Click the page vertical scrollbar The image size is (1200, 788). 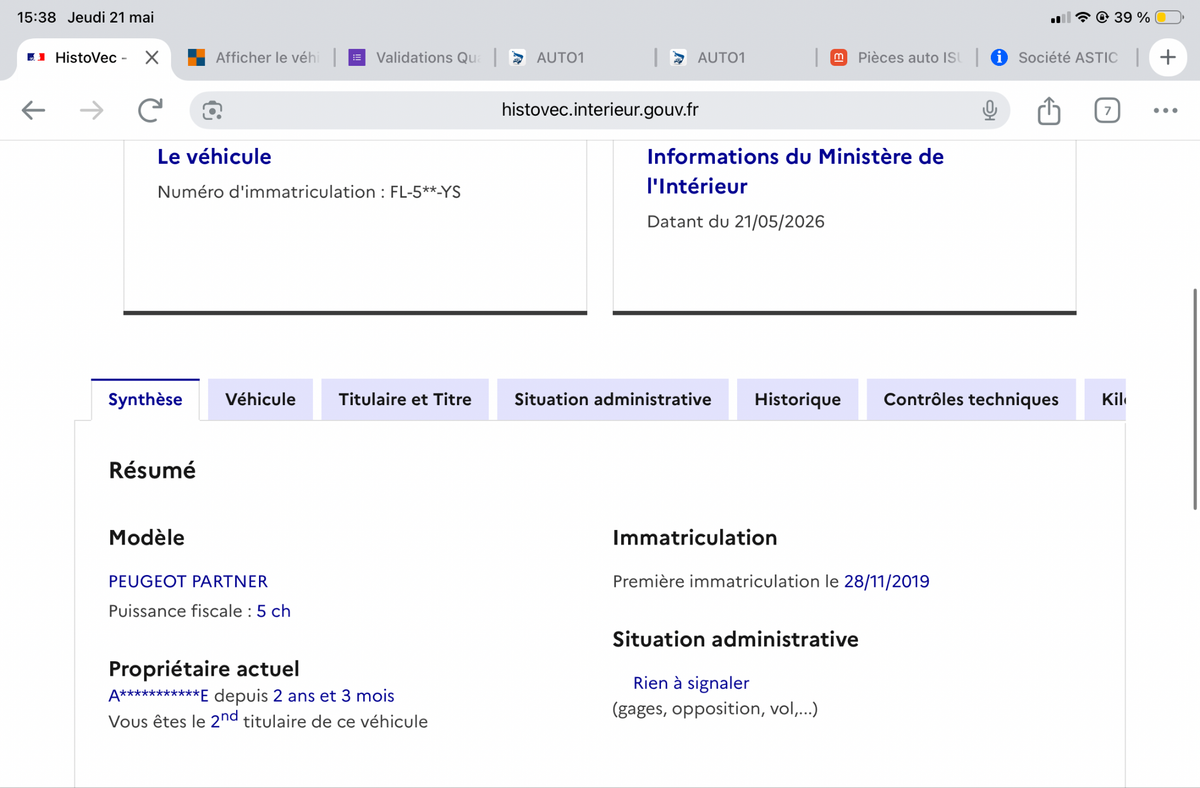[x=1194, y=400]
